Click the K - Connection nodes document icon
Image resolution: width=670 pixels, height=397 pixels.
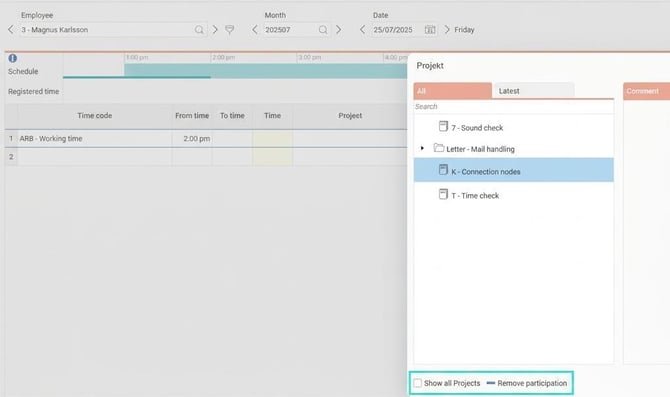443,170
